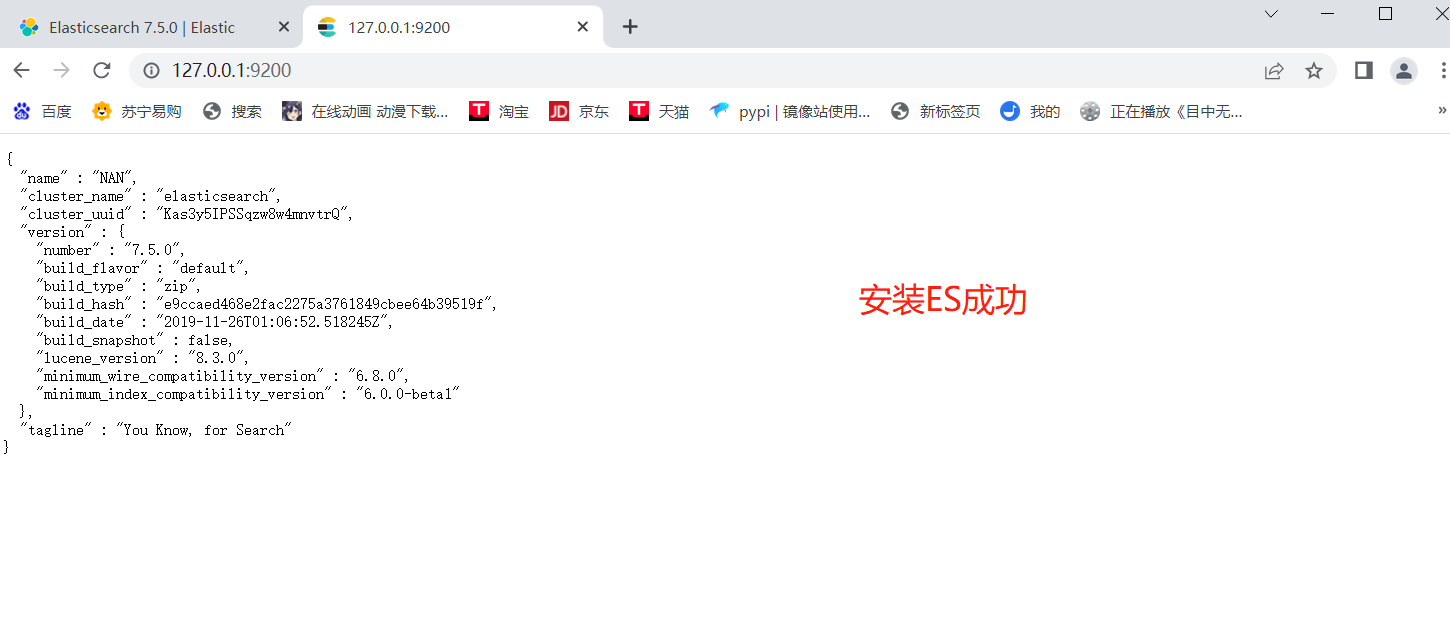This screenshot has width=1450, height=640.
Task: Expand hidden bookmarks with the overflow chevron
Action: (1440, 111)
